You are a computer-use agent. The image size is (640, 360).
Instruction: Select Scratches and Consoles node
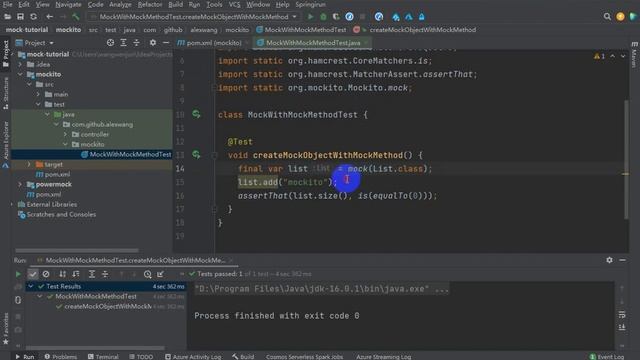click(x=57, y=214)
